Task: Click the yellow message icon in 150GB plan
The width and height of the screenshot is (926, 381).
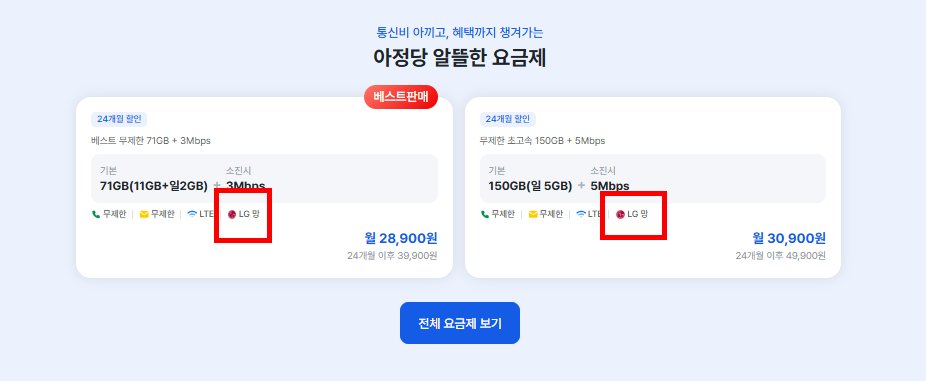Action: pos(533,214)
